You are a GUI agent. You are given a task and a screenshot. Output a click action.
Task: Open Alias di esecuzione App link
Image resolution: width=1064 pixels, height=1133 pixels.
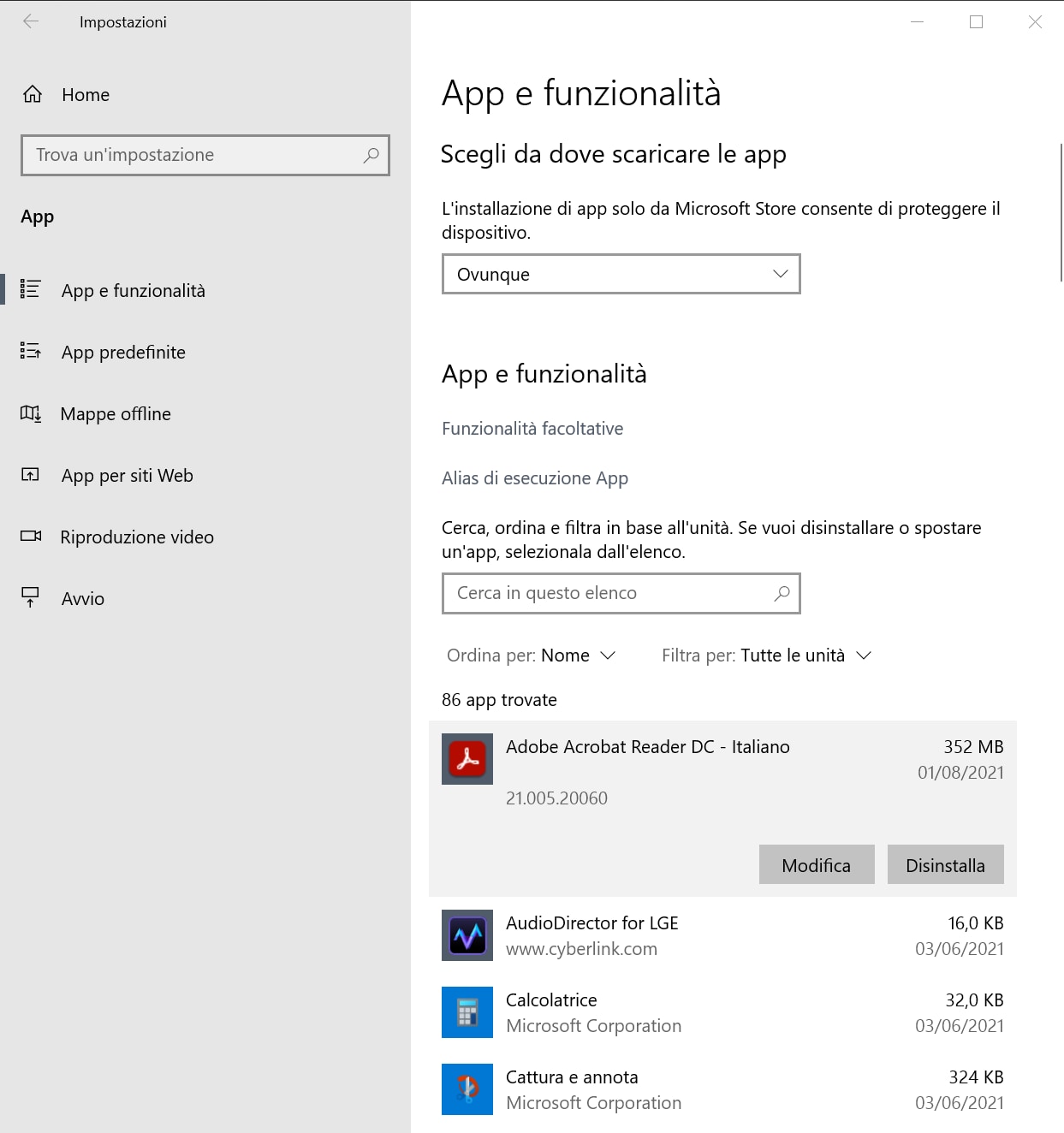click(535, 478)
